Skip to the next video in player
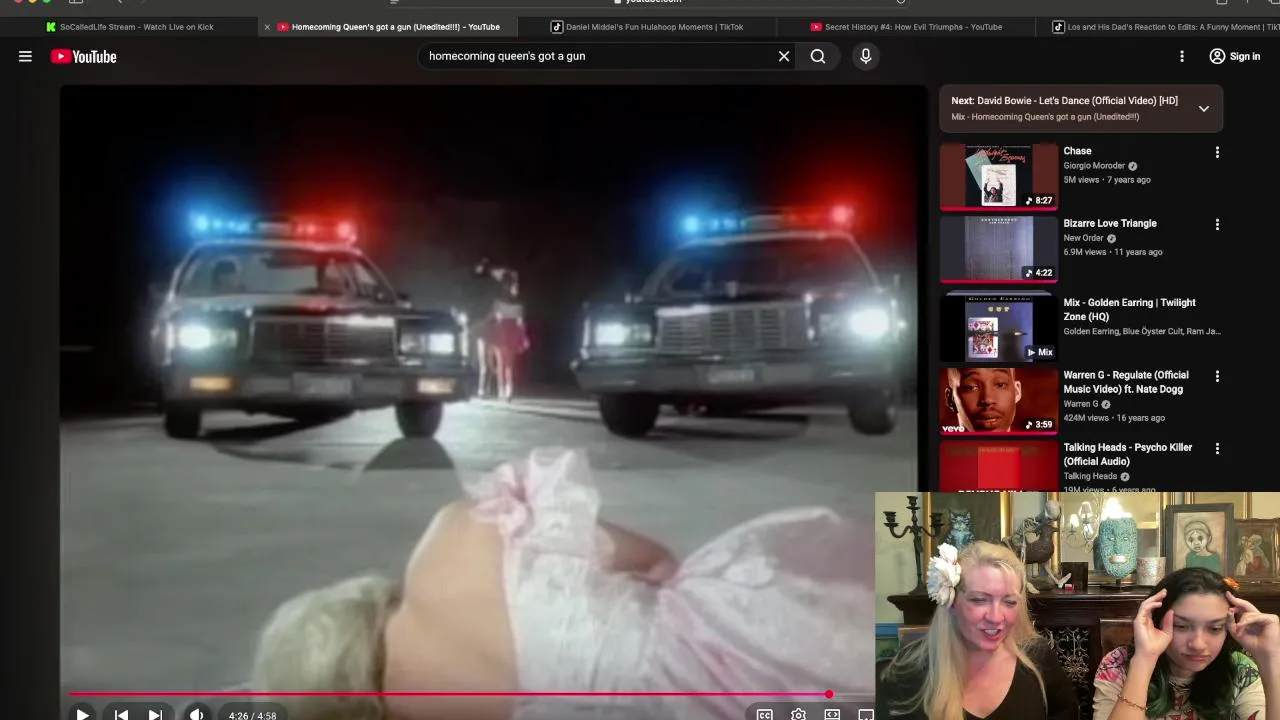 tap(155, 715)
